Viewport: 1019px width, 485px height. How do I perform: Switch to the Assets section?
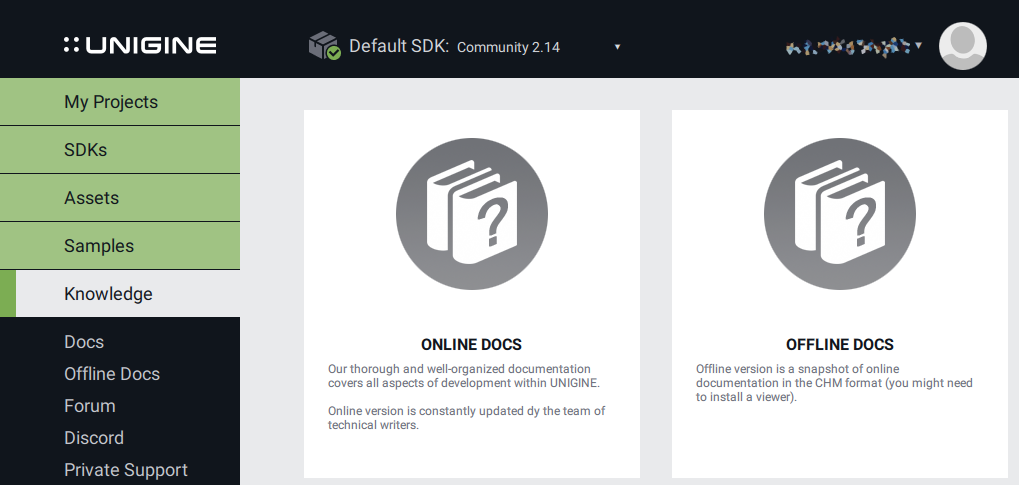coord(120,198)
